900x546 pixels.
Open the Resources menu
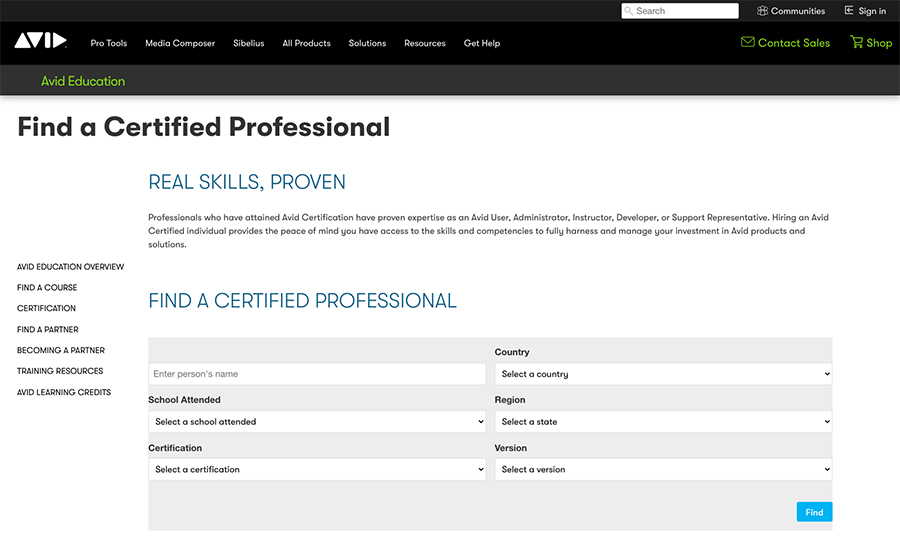[425, 43]
